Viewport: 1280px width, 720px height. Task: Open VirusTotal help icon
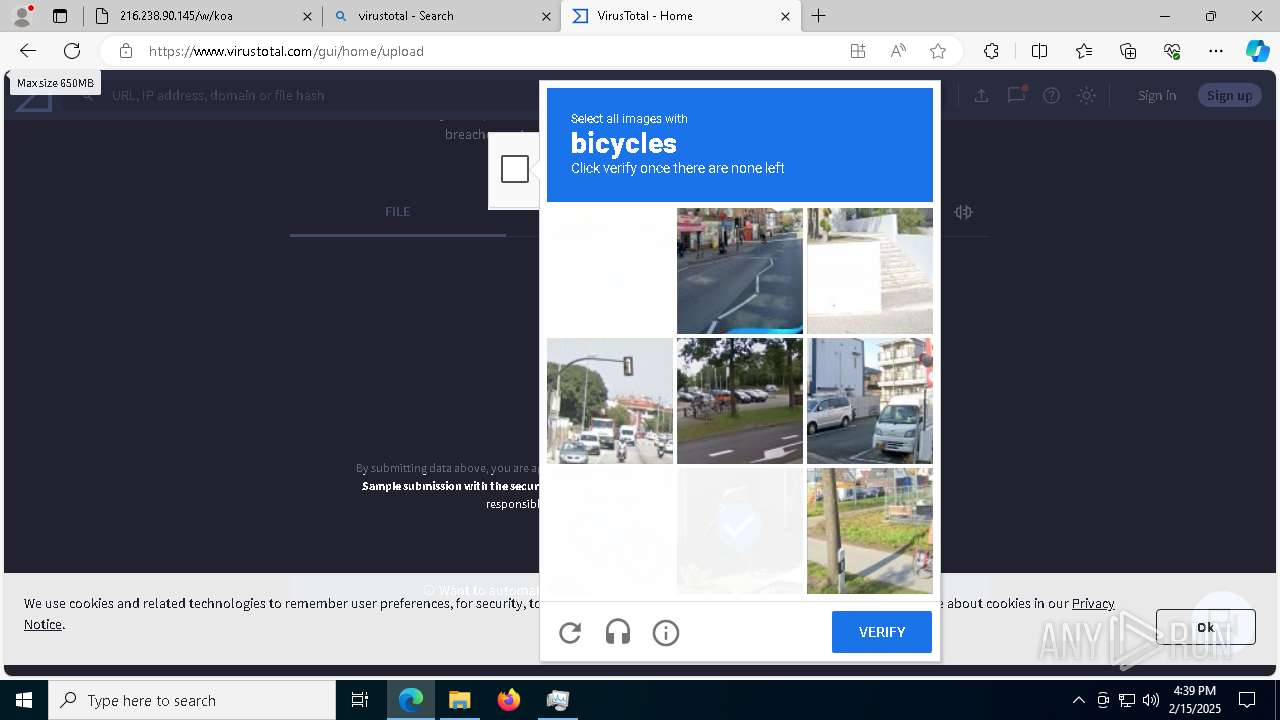[x=1051, y=95]
